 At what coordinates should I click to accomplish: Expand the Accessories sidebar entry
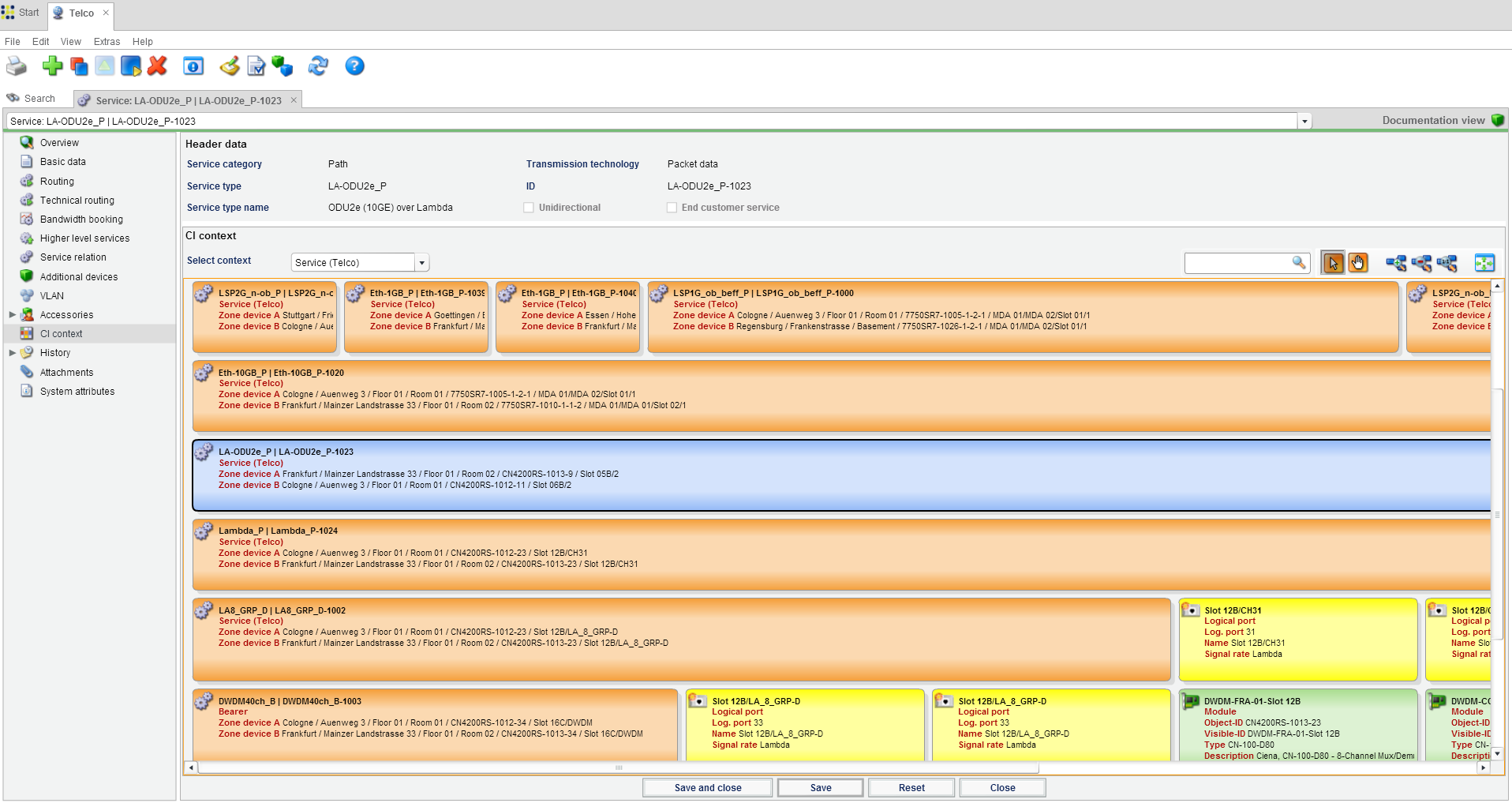click(11, 314)
